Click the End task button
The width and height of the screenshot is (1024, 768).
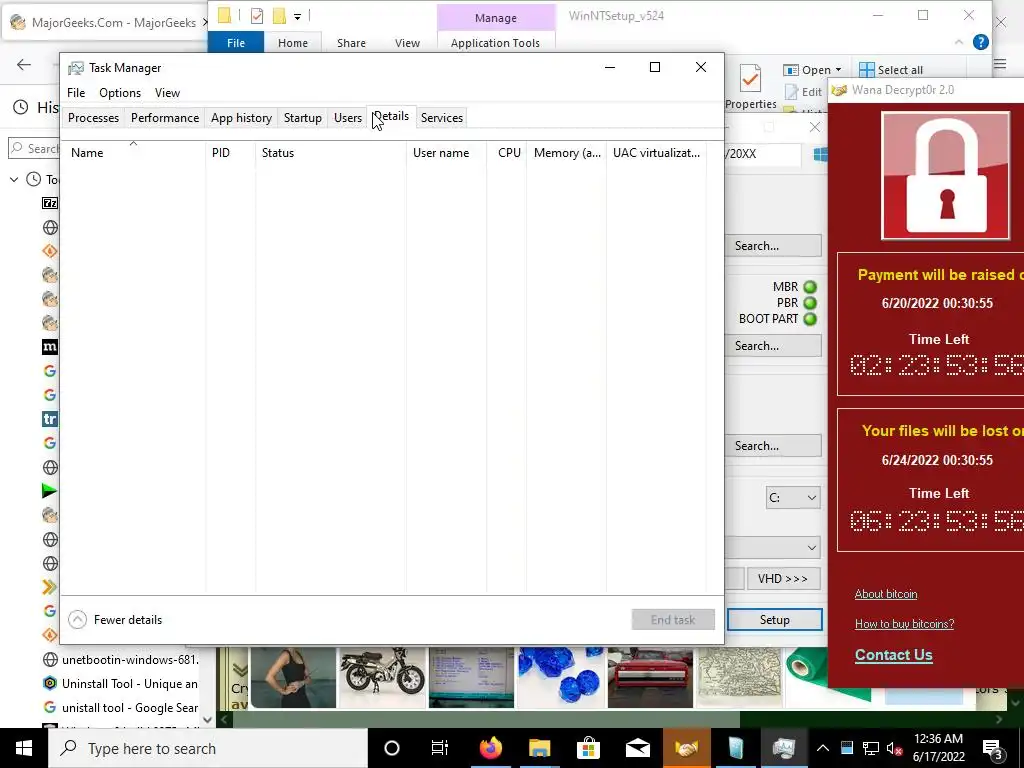point(673,620)
